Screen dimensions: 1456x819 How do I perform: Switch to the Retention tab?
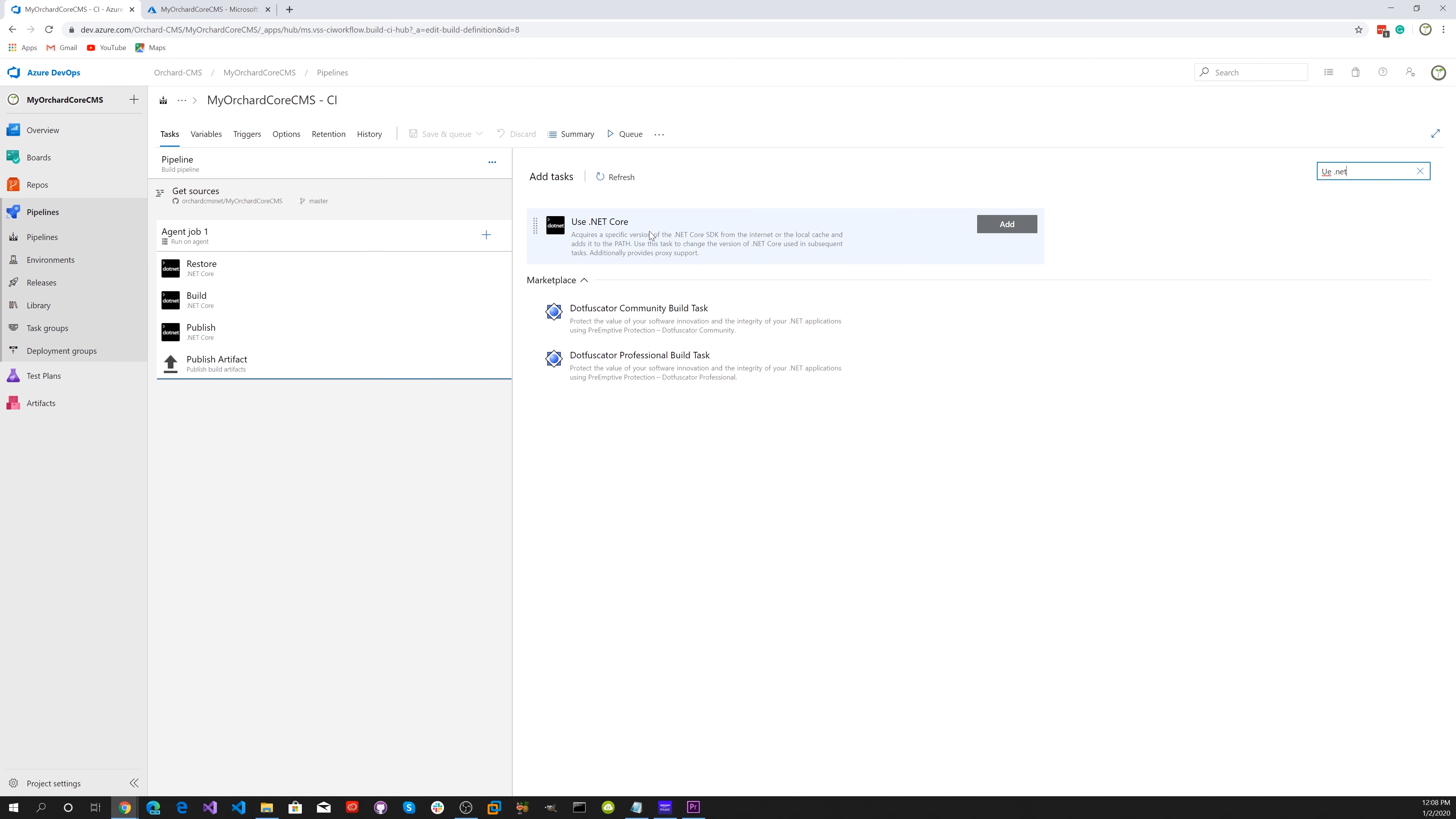(x=328, y=134)
